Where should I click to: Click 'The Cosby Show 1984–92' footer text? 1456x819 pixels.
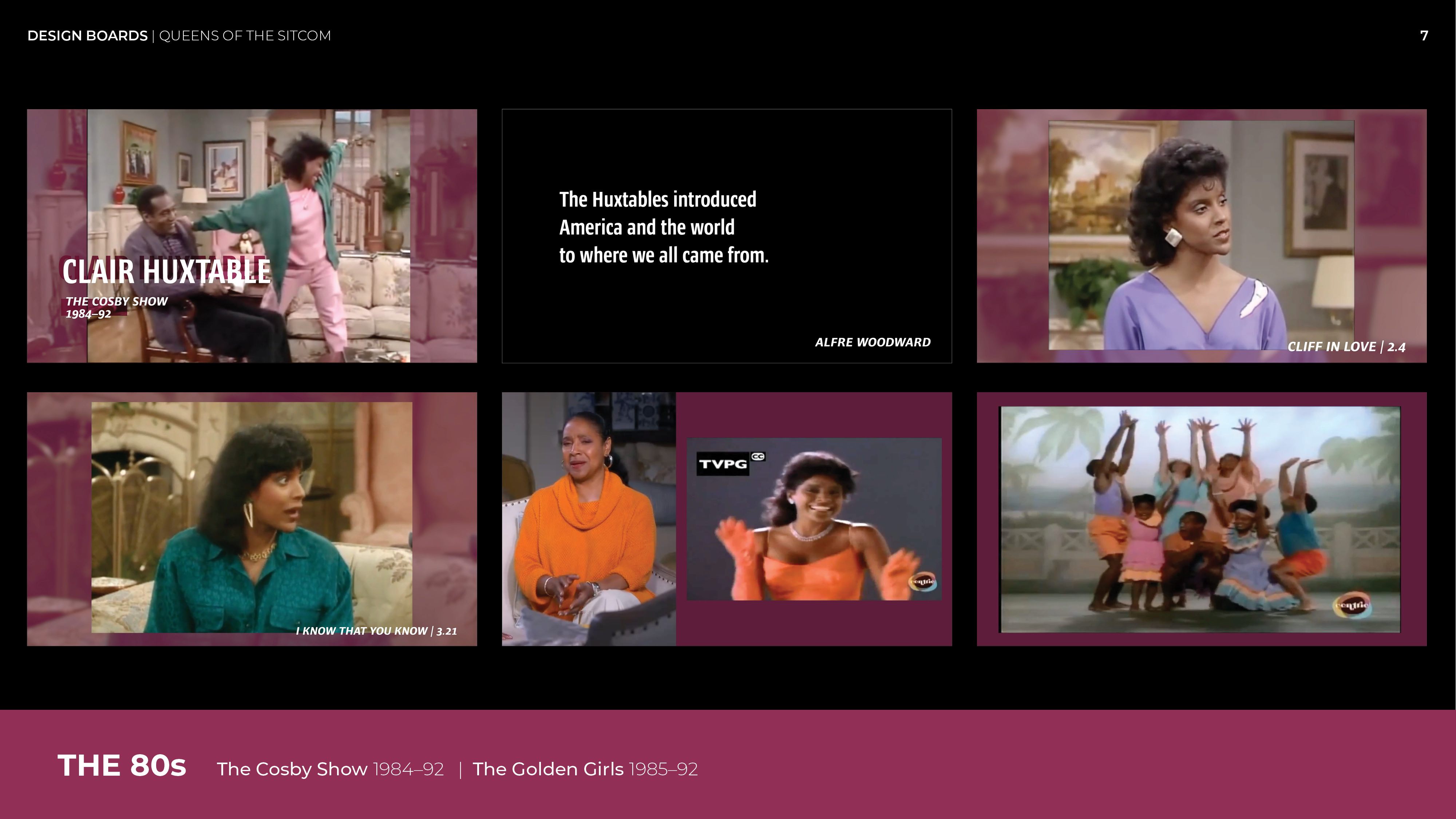point(330,769)
